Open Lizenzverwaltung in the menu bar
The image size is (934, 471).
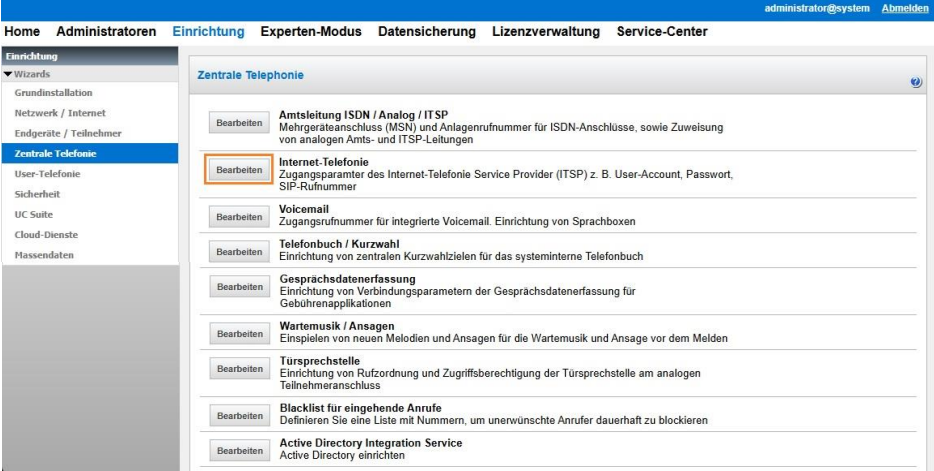[546, 33]
